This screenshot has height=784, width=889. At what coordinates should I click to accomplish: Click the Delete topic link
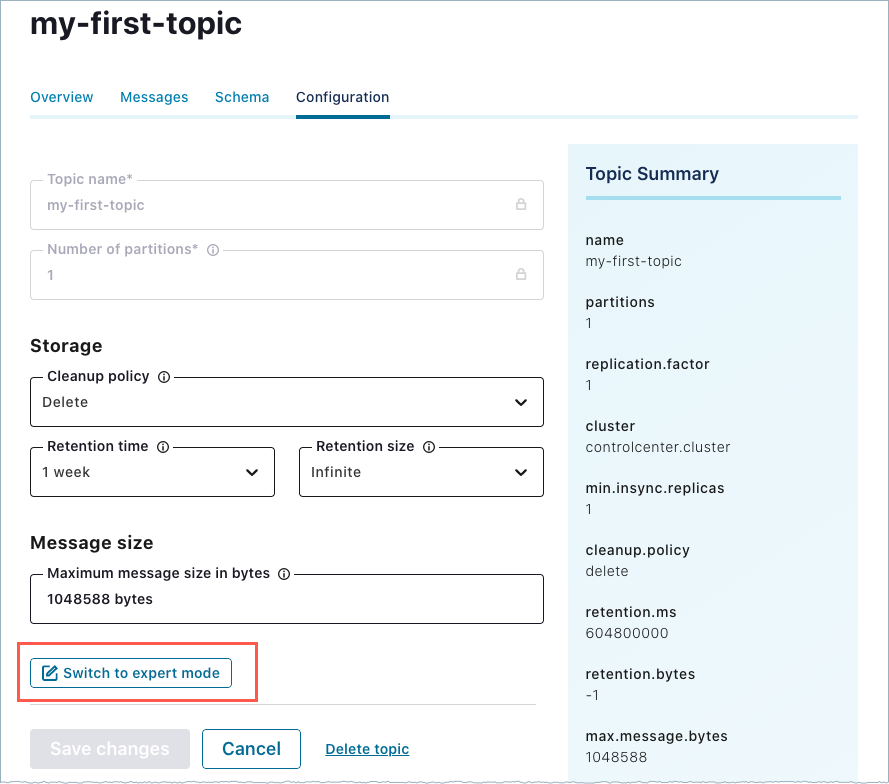click(x=368, y=748)
